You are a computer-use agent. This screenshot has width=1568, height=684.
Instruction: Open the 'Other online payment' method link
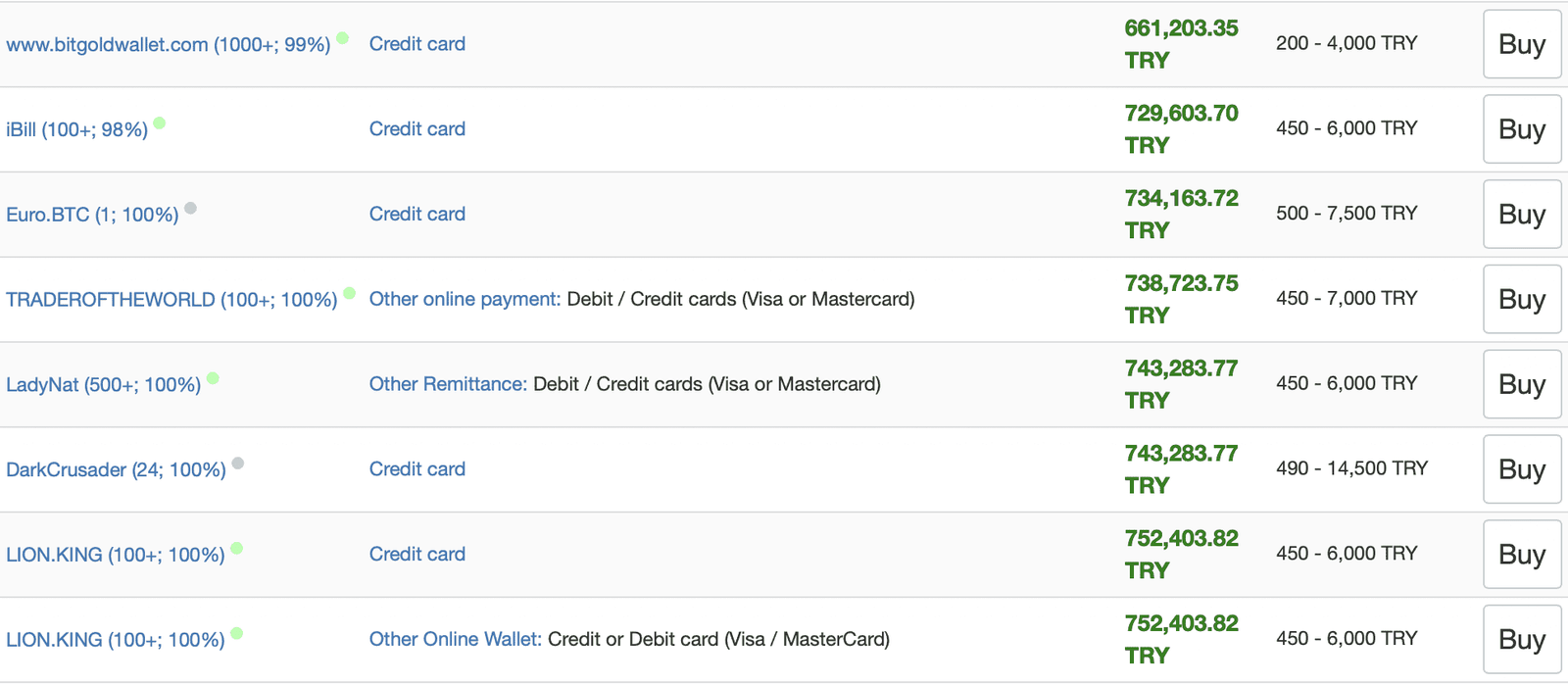coord(465,299)
